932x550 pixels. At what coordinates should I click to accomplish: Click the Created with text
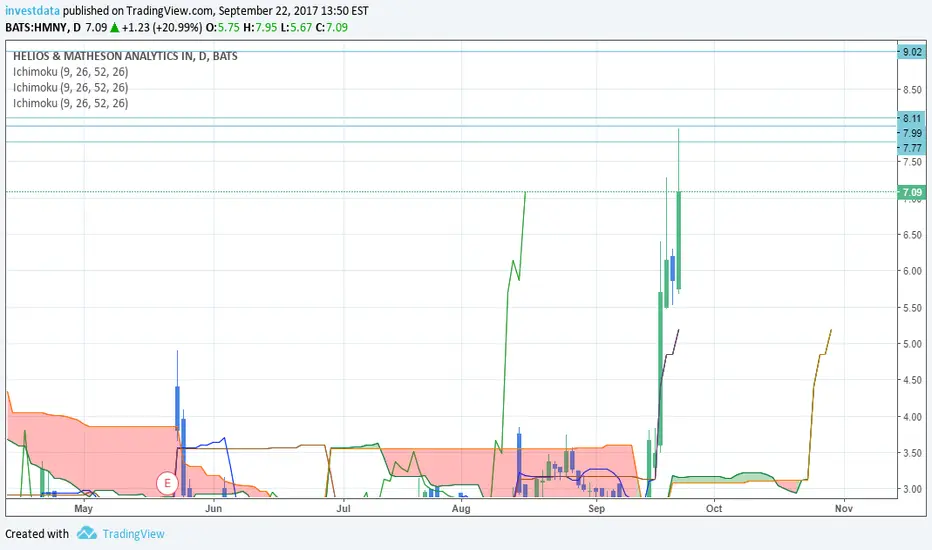37,534
